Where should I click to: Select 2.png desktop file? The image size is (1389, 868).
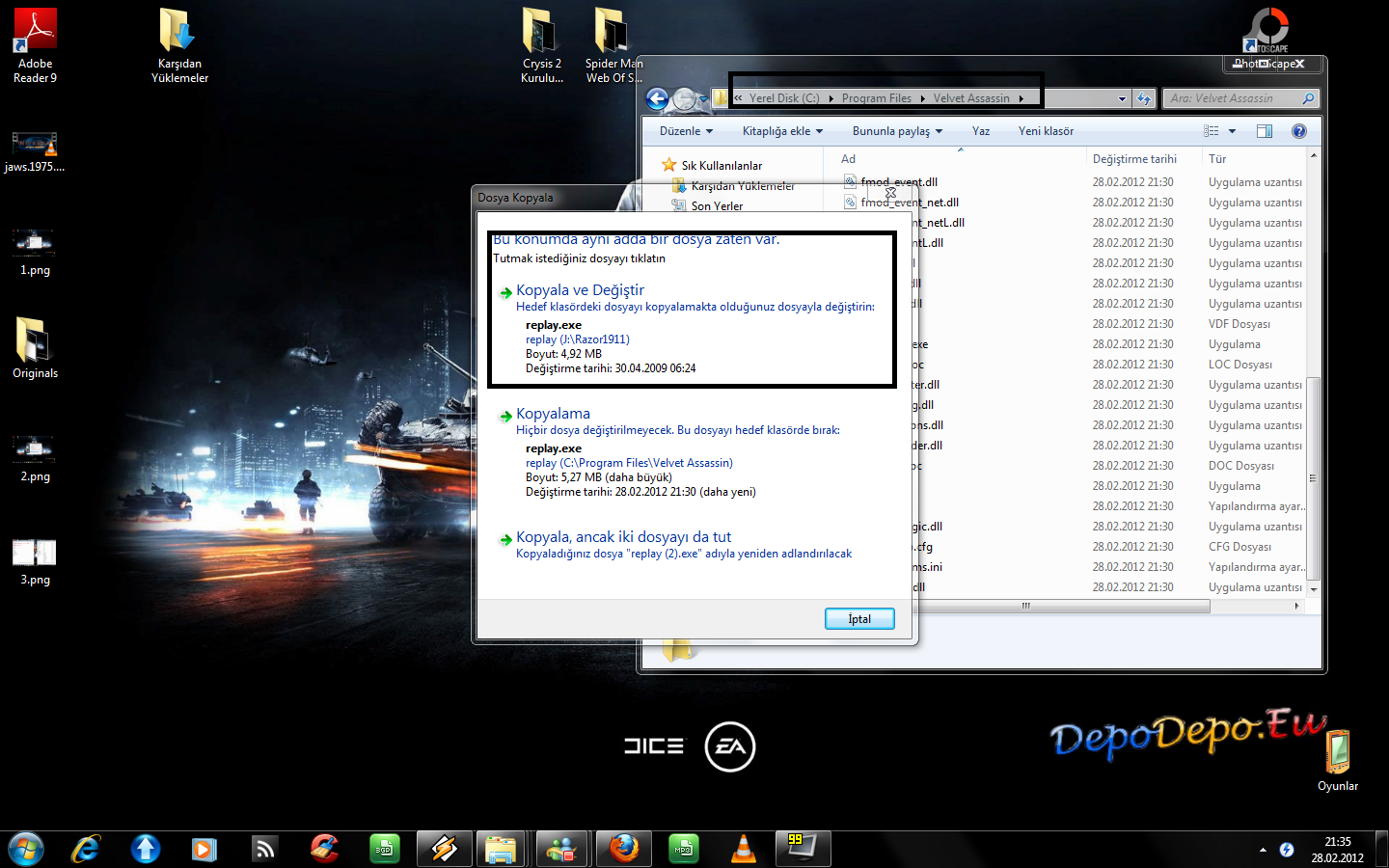[35, 459]
